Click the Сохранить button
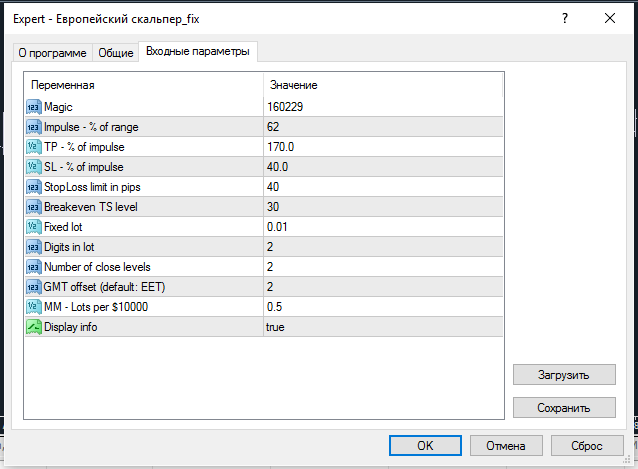The image size is (638, 469). (564, 408)
